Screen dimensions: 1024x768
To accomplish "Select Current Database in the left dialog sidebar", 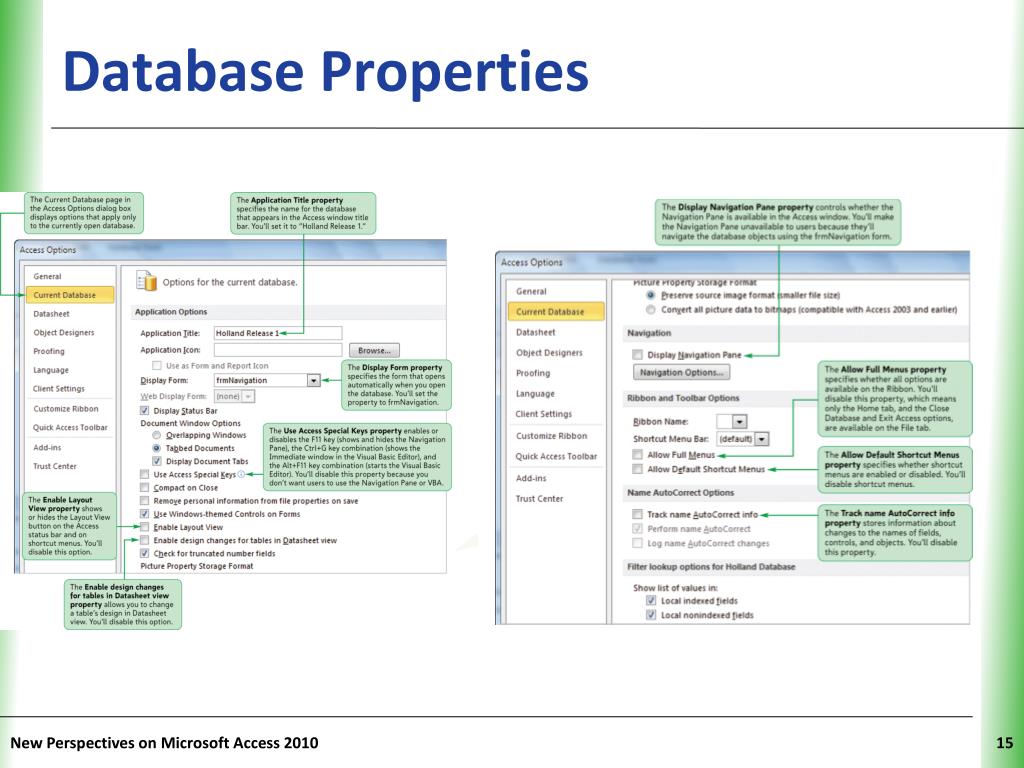I will pyautogui.click(x=69, y=295).
